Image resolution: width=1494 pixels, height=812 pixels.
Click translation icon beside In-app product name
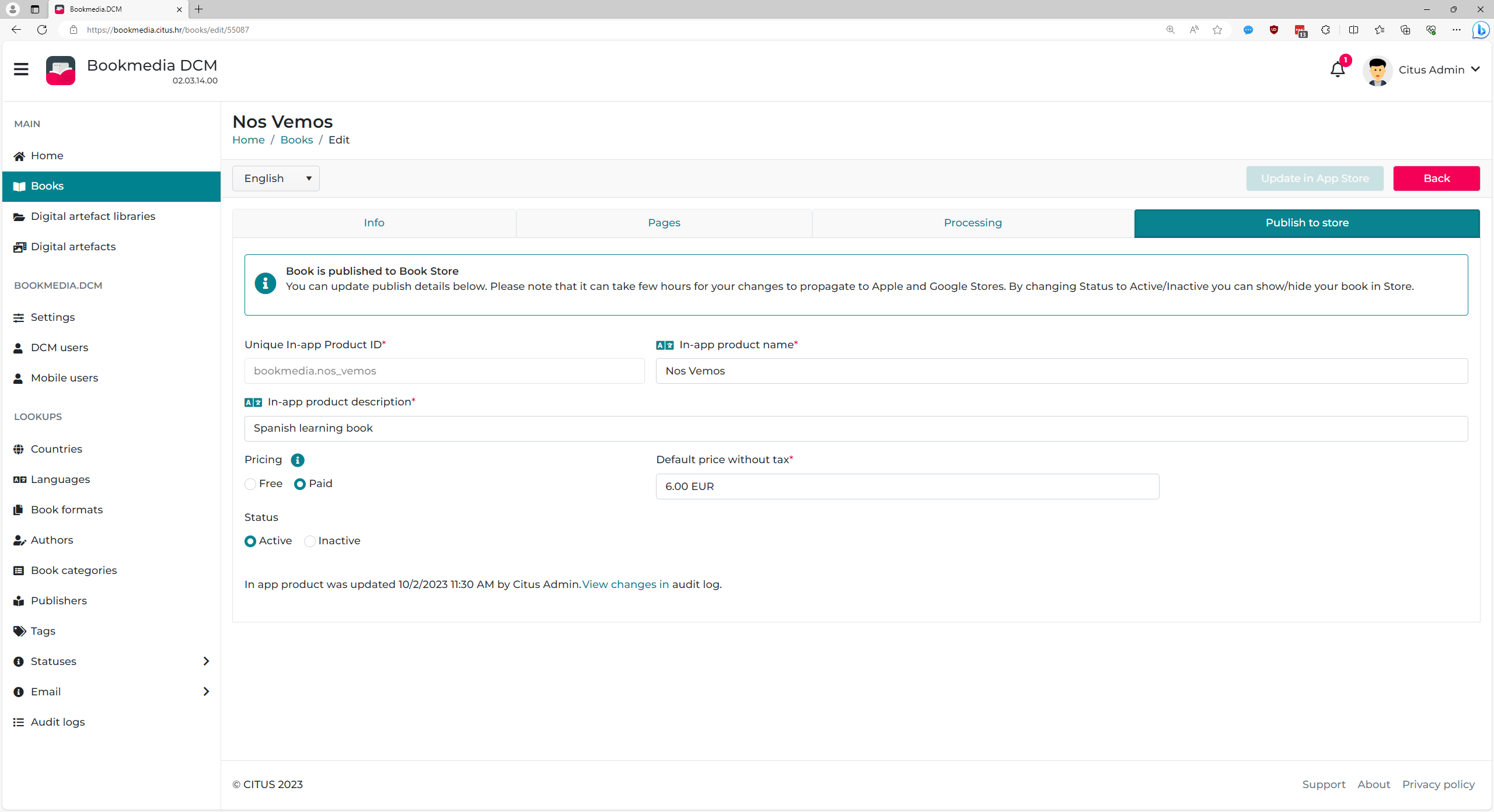tap(665, 345)
